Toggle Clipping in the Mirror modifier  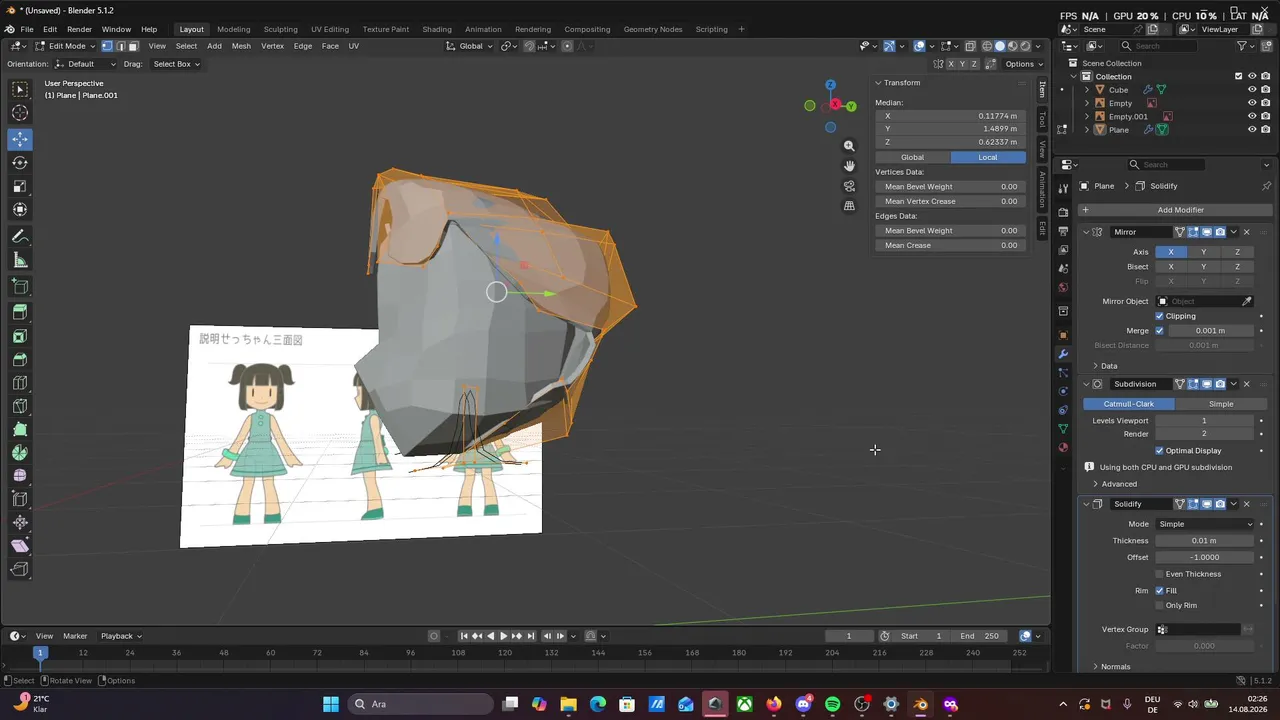pos(1159,316)
